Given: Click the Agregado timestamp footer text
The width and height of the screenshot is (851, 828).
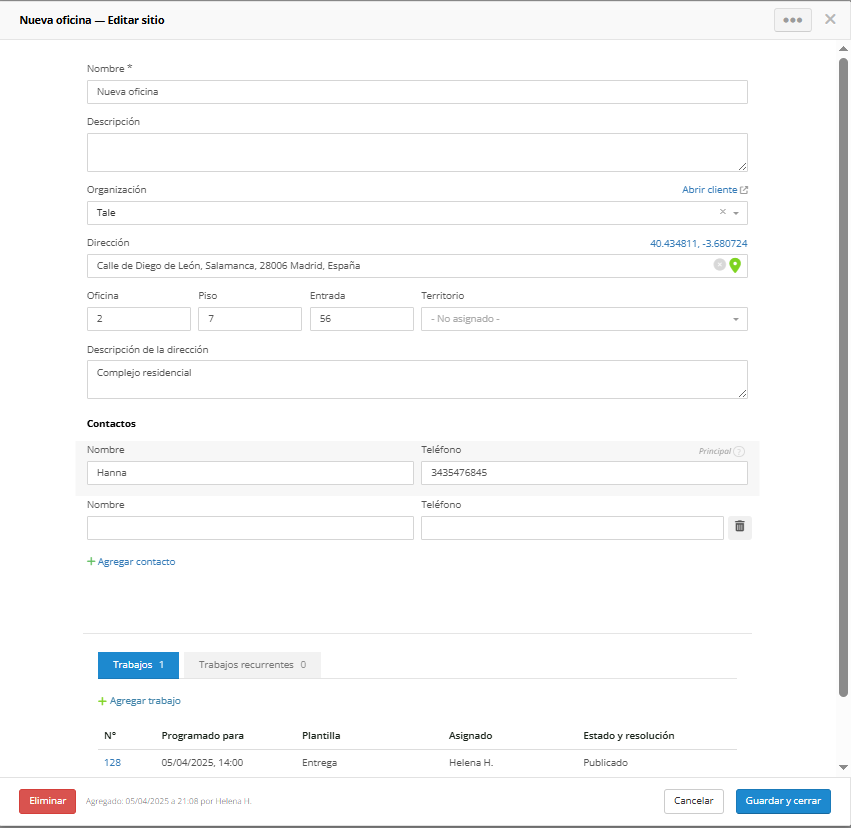Looking at the screenshot, I should coord(168,801).
